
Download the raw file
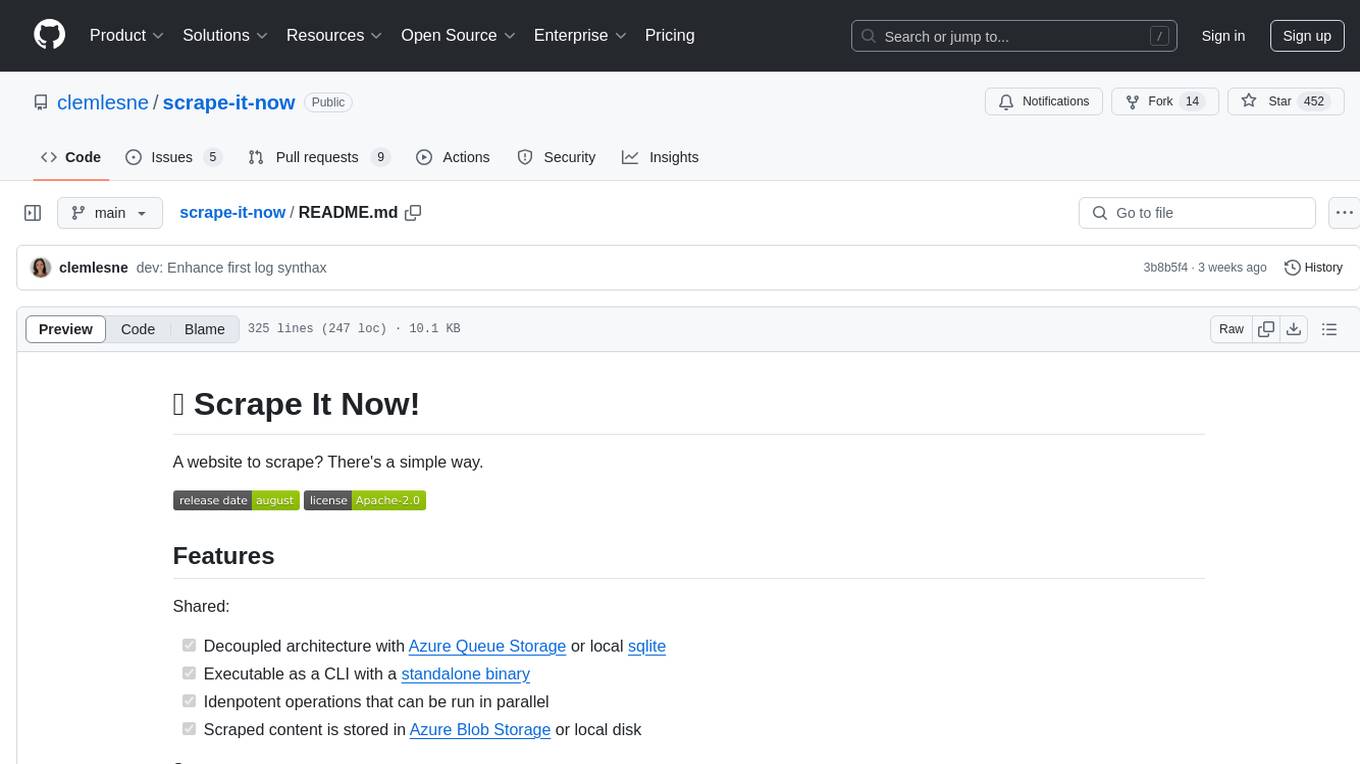pos(1294,329)
